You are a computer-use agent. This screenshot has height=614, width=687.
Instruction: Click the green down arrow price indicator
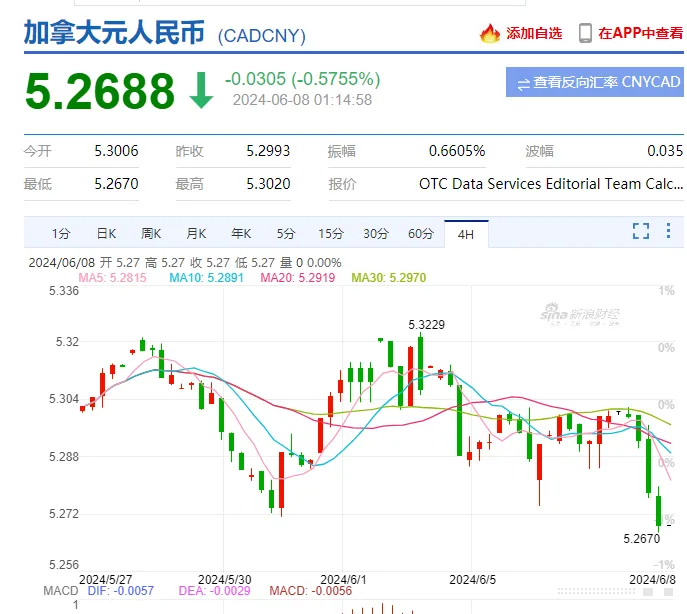[201, 89]
